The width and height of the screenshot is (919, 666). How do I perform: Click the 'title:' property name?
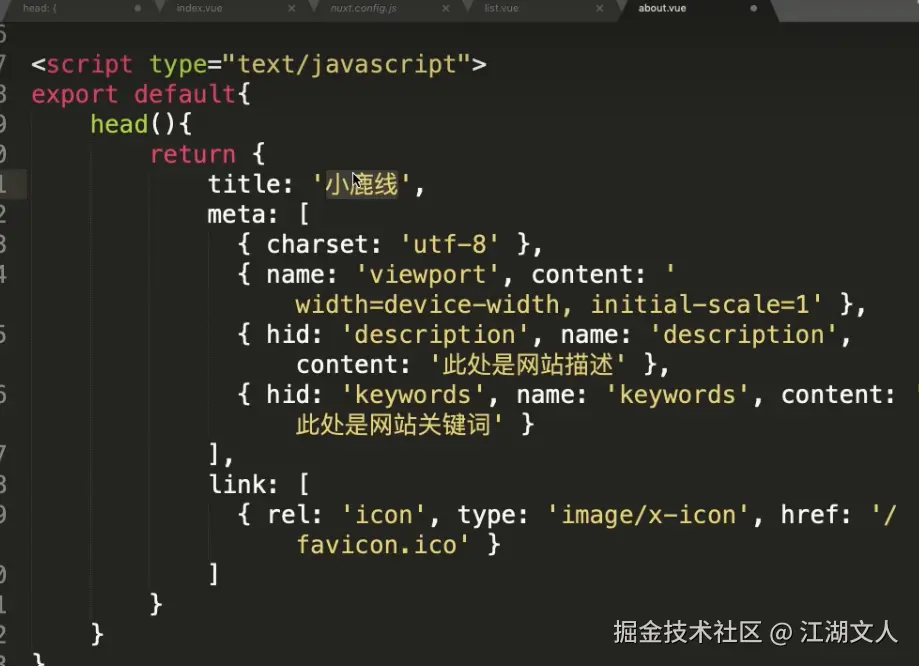pos(250,184)
